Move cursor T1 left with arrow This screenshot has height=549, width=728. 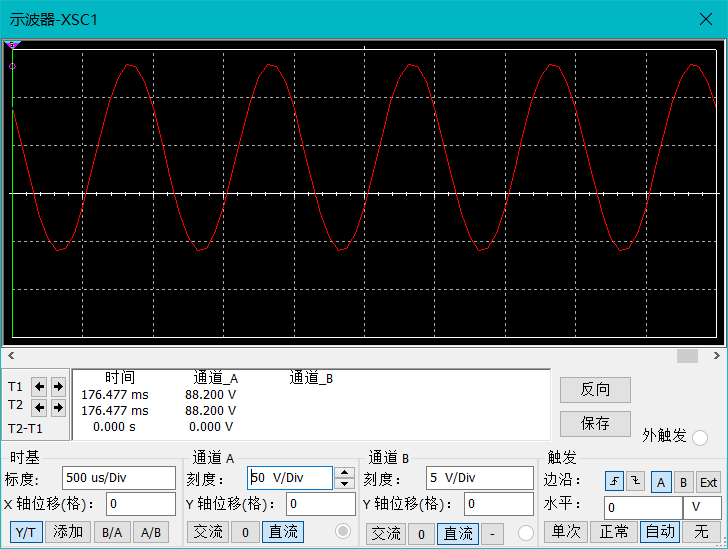[39, 386]
